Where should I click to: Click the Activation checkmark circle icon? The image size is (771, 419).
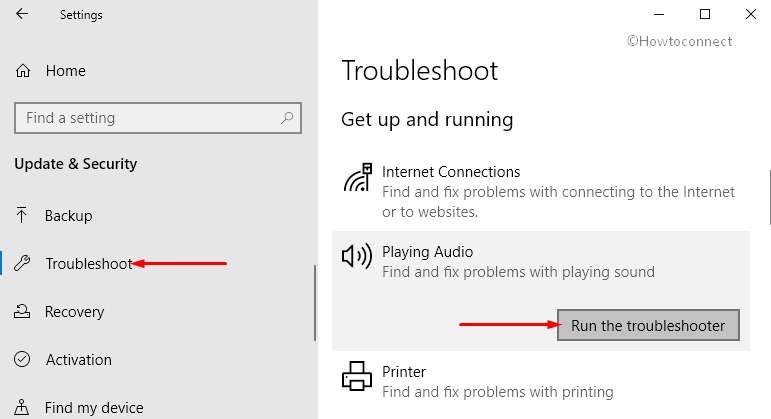click(x=22, y=359)
